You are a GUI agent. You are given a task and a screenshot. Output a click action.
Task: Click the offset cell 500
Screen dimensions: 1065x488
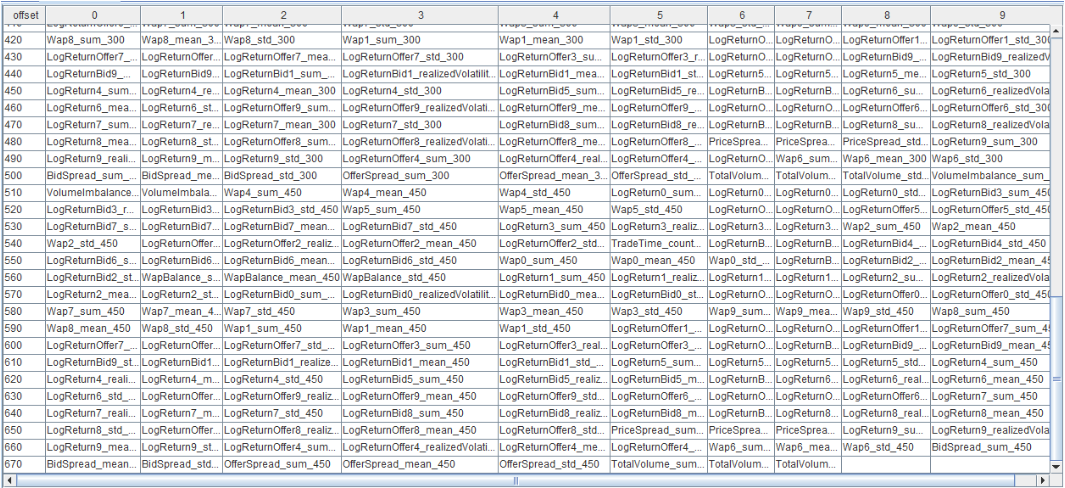click(x=22, y=175)
